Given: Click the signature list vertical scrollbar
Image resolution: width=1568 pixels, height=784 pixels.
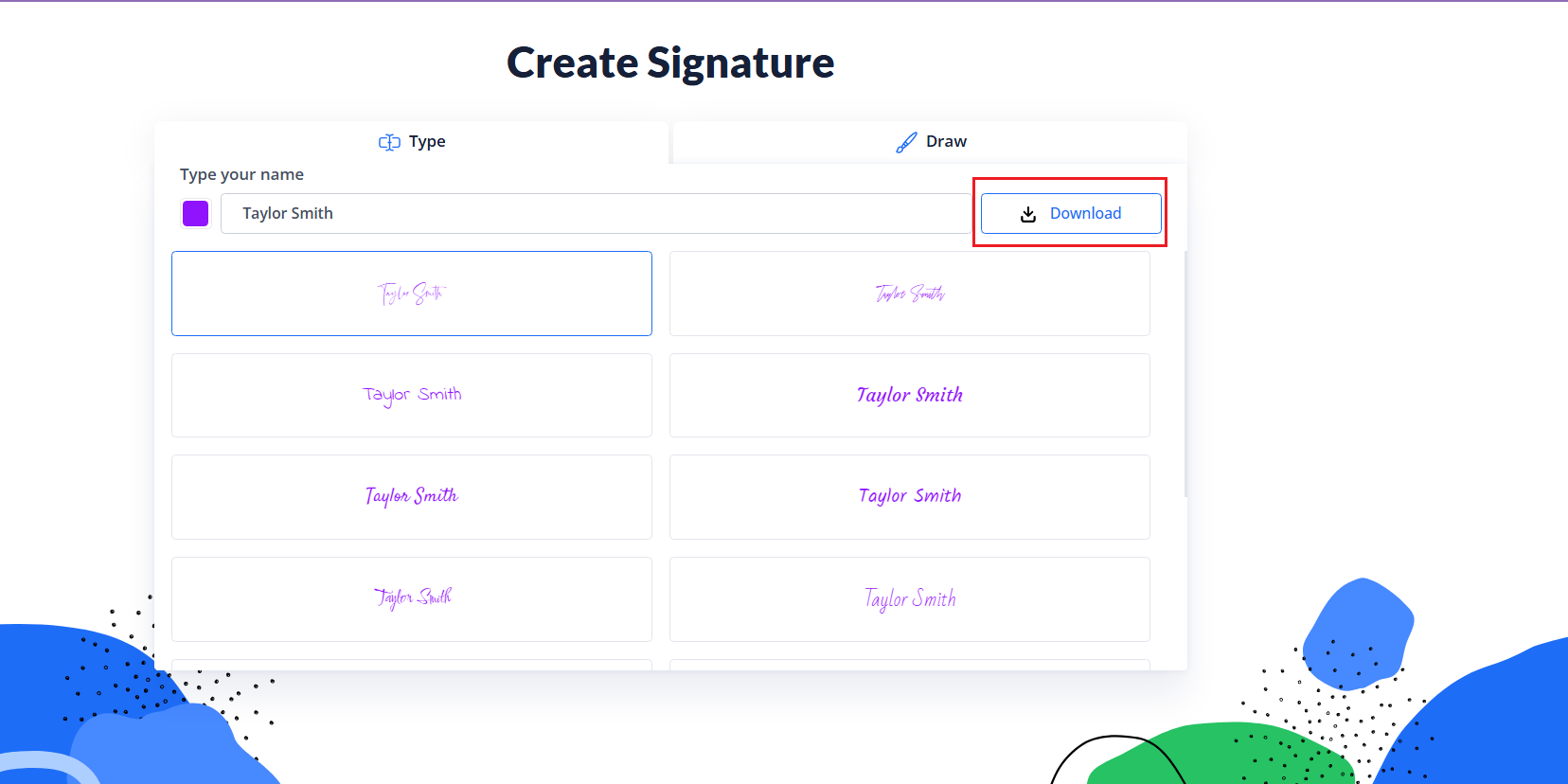Looking at the screenshot, I should [1185, 374].
